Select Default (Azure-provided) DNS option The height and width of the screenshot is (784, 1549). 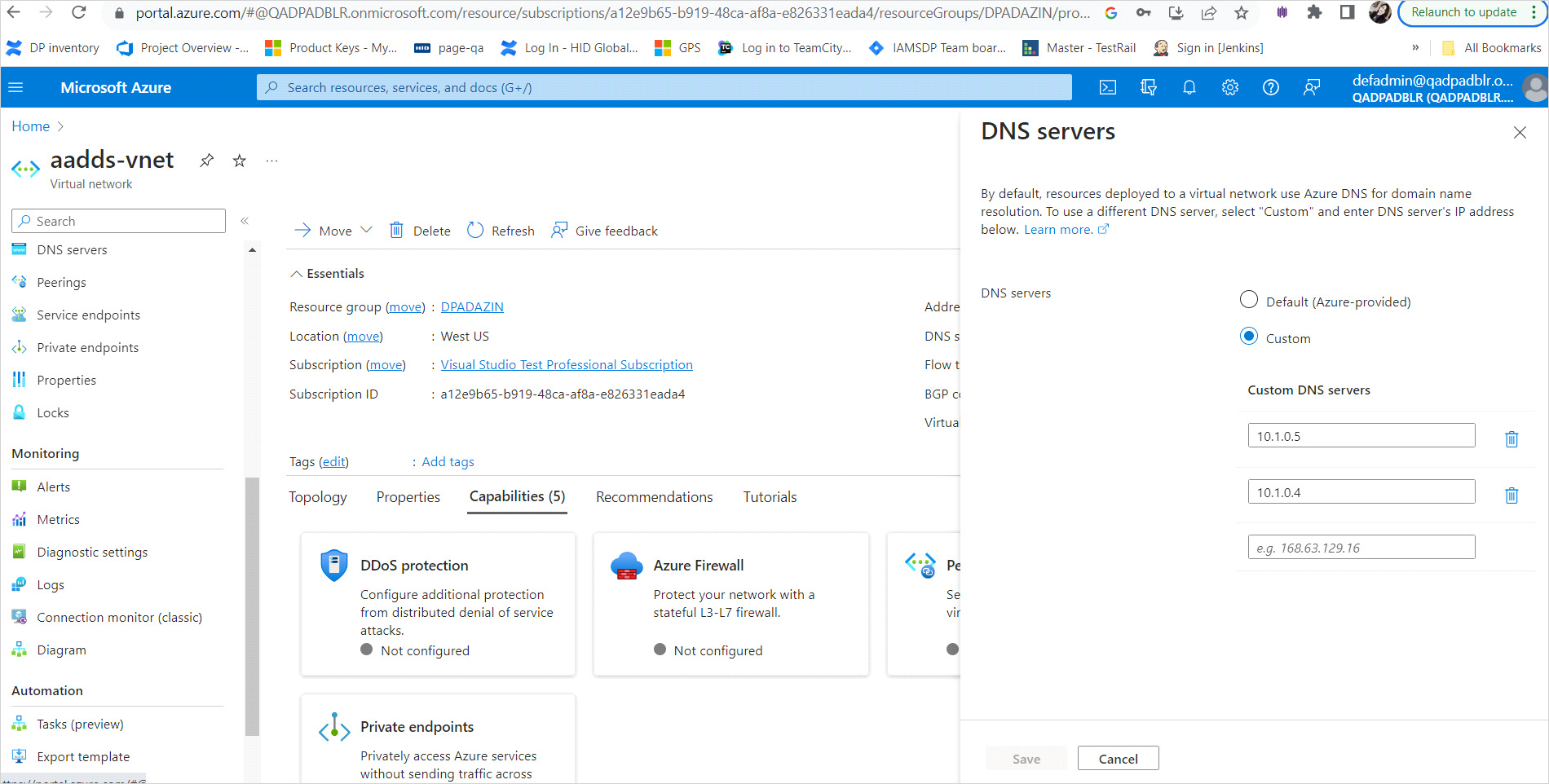[x=1248, y=300]
